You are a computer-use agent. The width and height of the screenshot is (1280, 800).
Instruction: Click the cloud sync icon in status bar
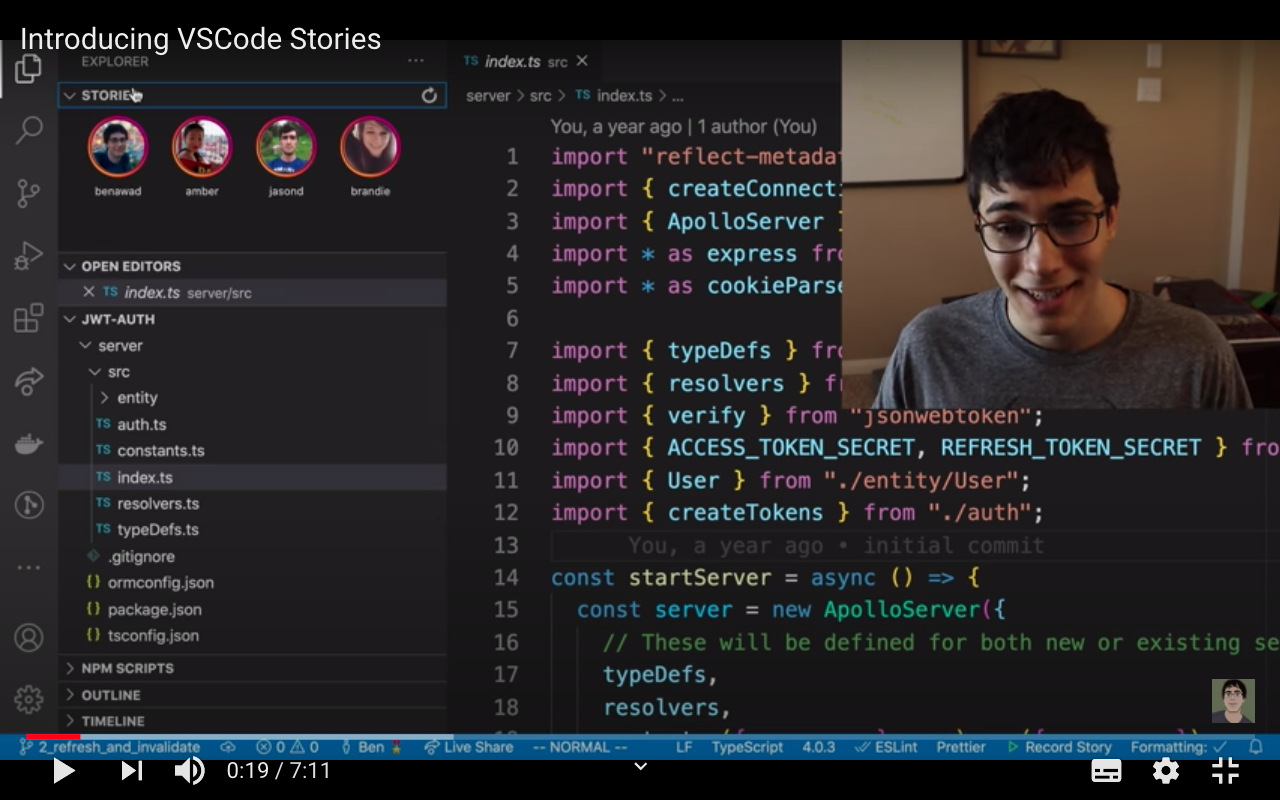pyautogui.click(x=228, y=747)
